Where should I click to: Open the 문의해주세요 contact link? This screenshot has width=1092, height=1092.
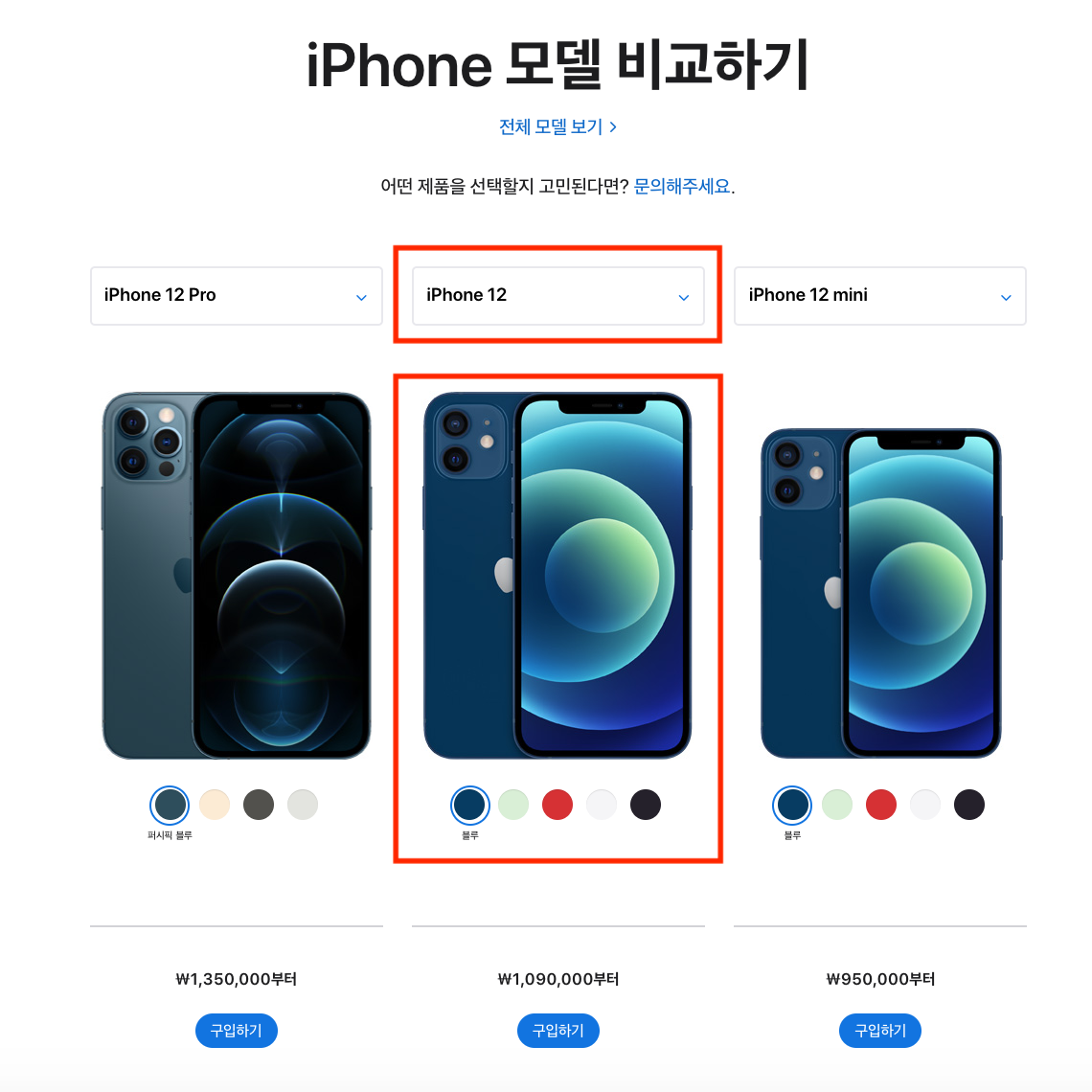pos(682,187)
